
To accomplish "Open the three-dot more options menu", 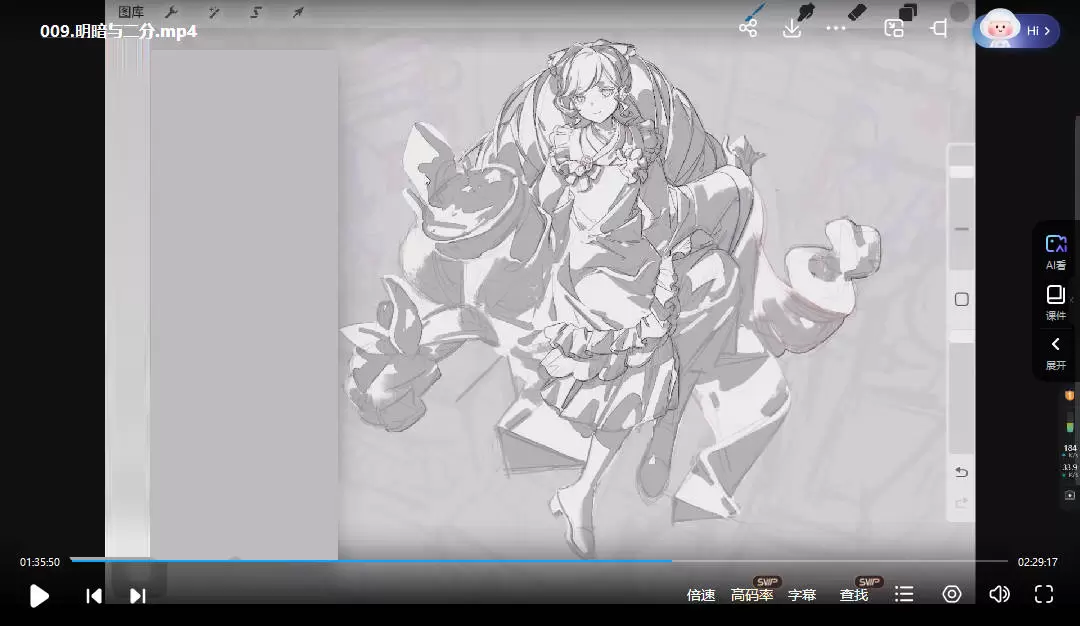I will point(836,28).
